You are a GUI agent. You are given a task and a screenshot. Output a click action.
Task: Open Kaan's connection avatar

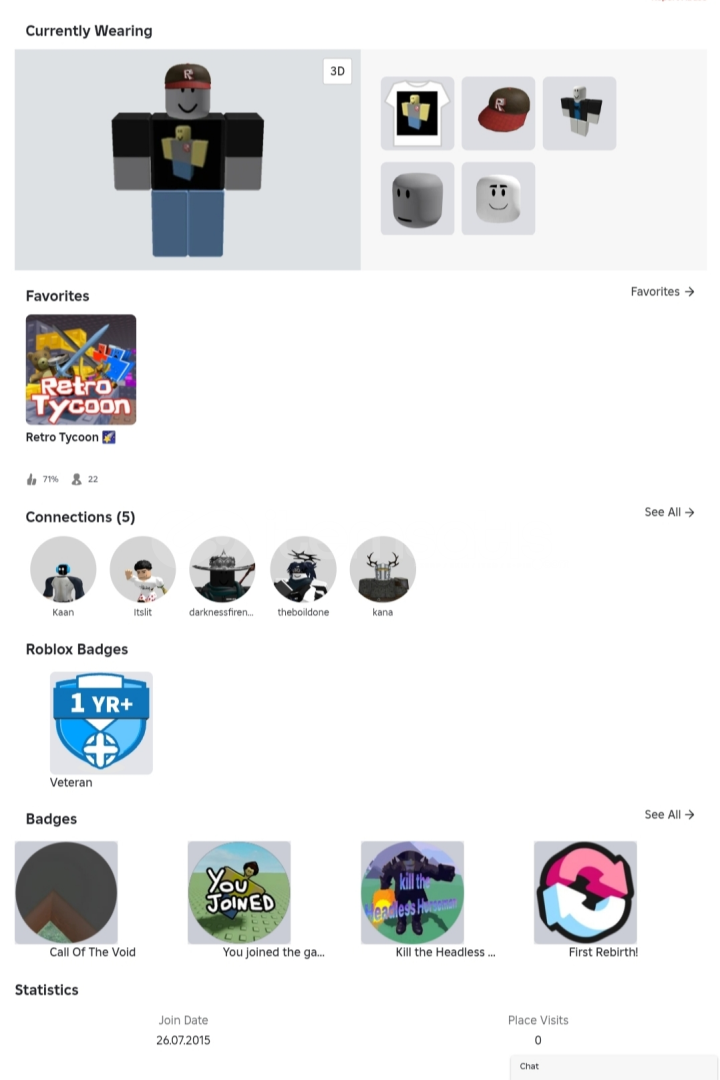tap(63, 570)
